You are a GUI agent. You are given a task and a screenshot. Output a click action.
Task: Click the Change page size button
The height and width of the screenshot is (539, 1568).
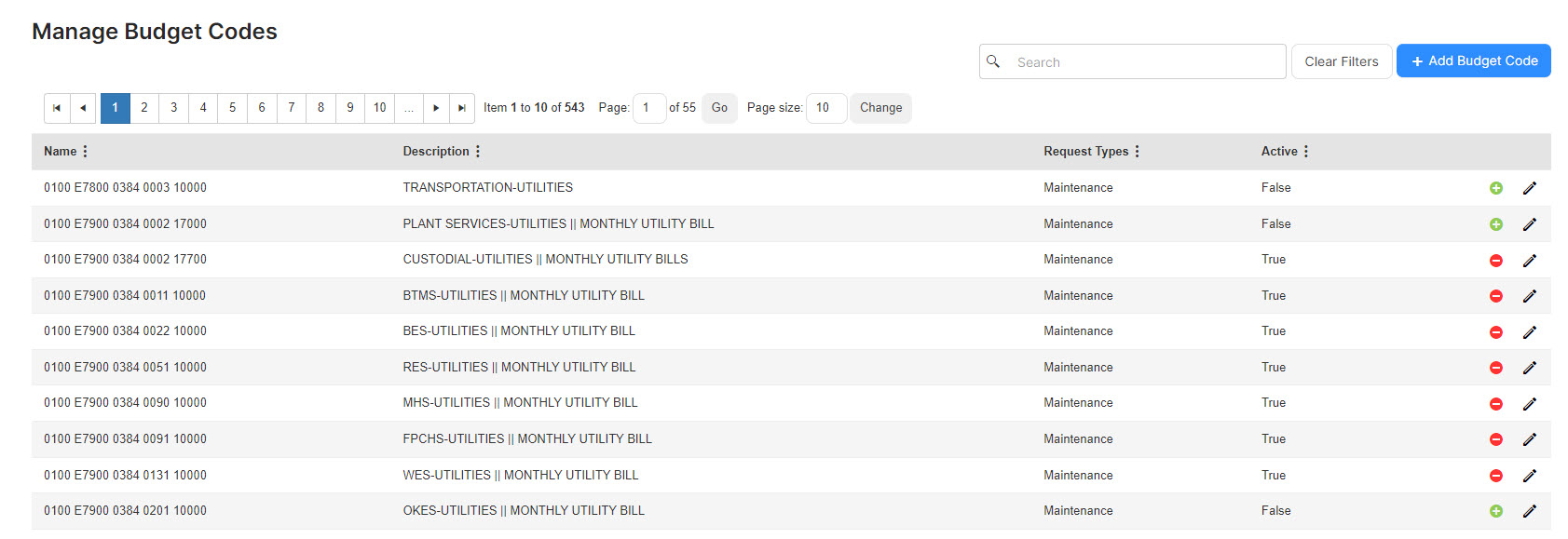(x=880, y=108)
